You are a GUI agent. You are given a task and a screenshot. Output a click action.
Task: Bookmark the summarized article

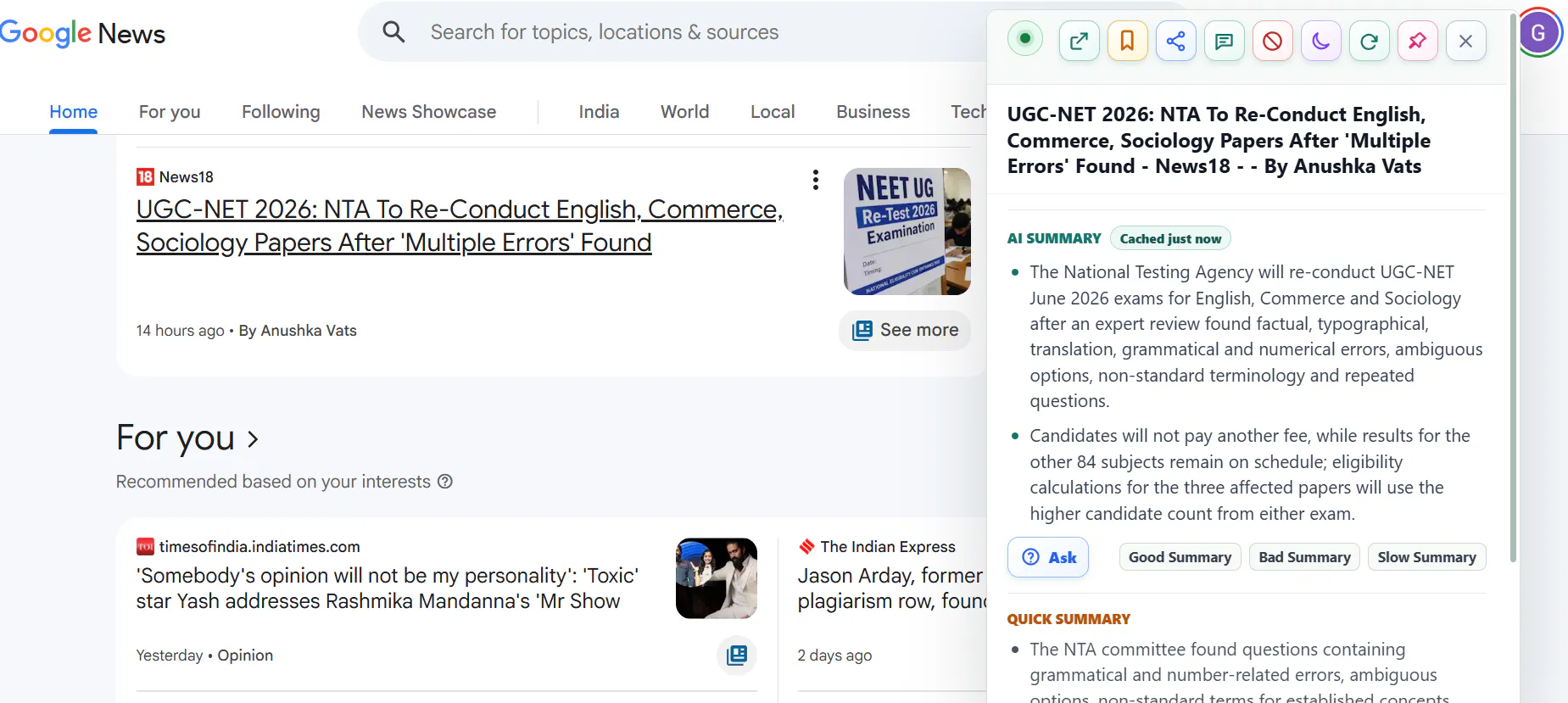[x=1127, y=41]
